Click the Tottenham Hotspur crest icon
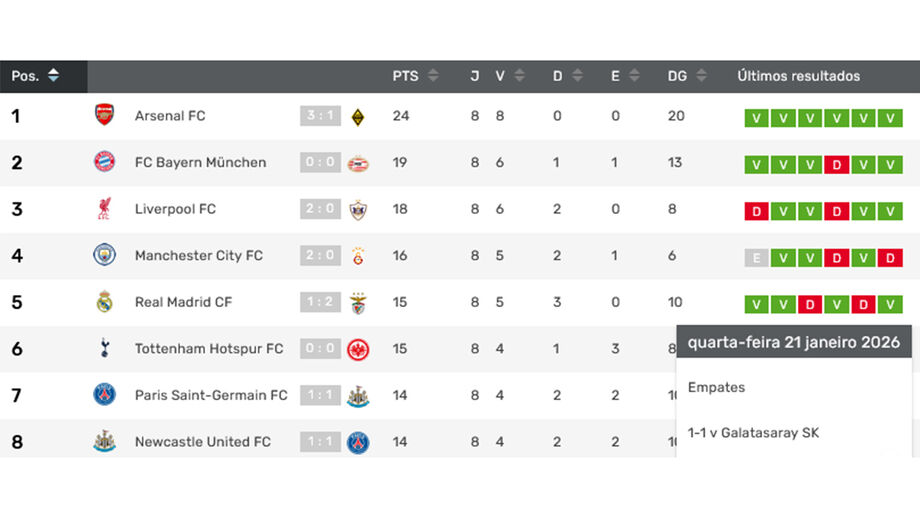 (104, 348)
